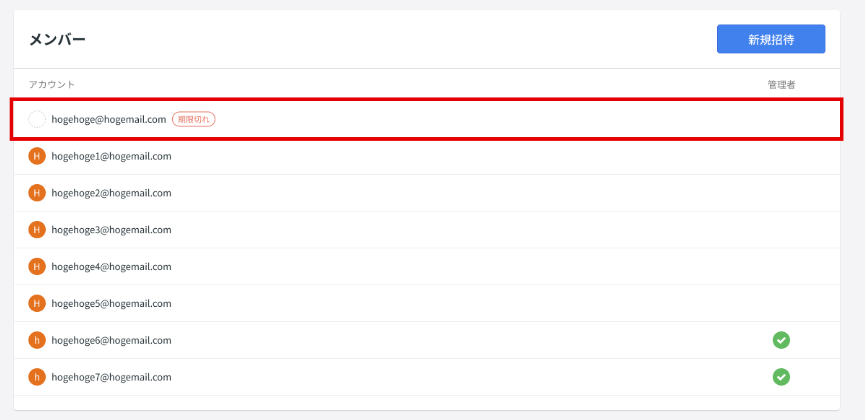Viewport: 865px width, 420px height.
Task: Select the hogehoge7@hogemail.com email
Action: pyautogui.click(x=111, y=378)
